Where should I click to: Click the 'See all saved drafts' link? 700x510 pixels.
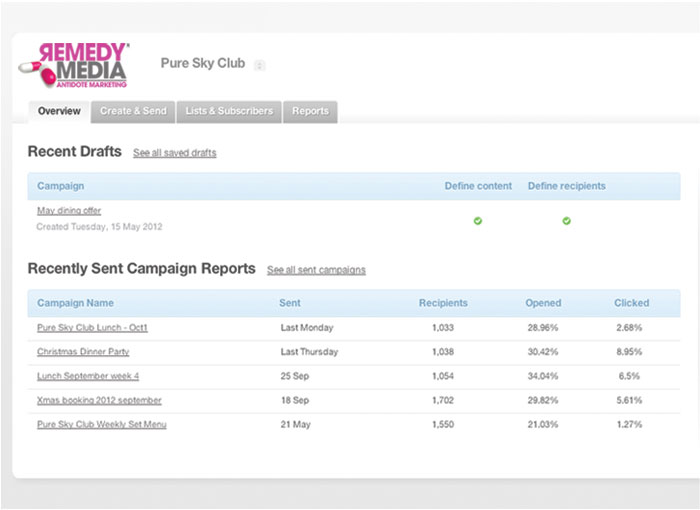[175, 153]
